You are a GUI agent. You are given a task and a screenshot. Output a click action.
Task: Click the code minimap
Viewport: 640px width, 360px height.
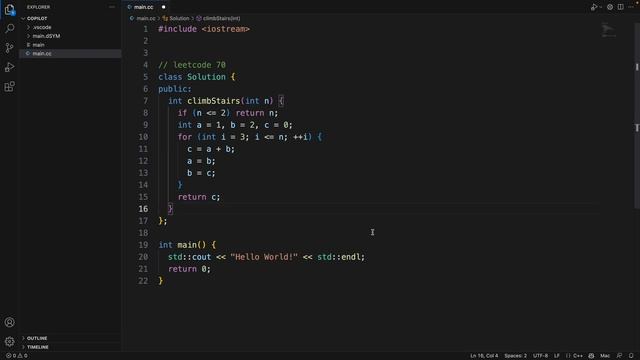point(609,31)
